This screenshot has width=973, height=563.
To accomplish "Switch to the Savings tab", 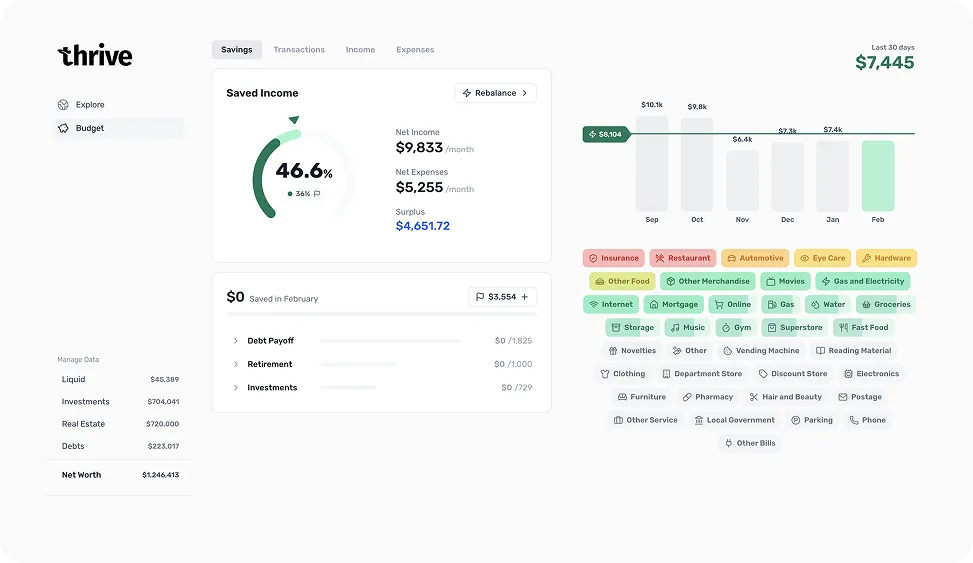I will pyautogui.click(x=237, y=50).
